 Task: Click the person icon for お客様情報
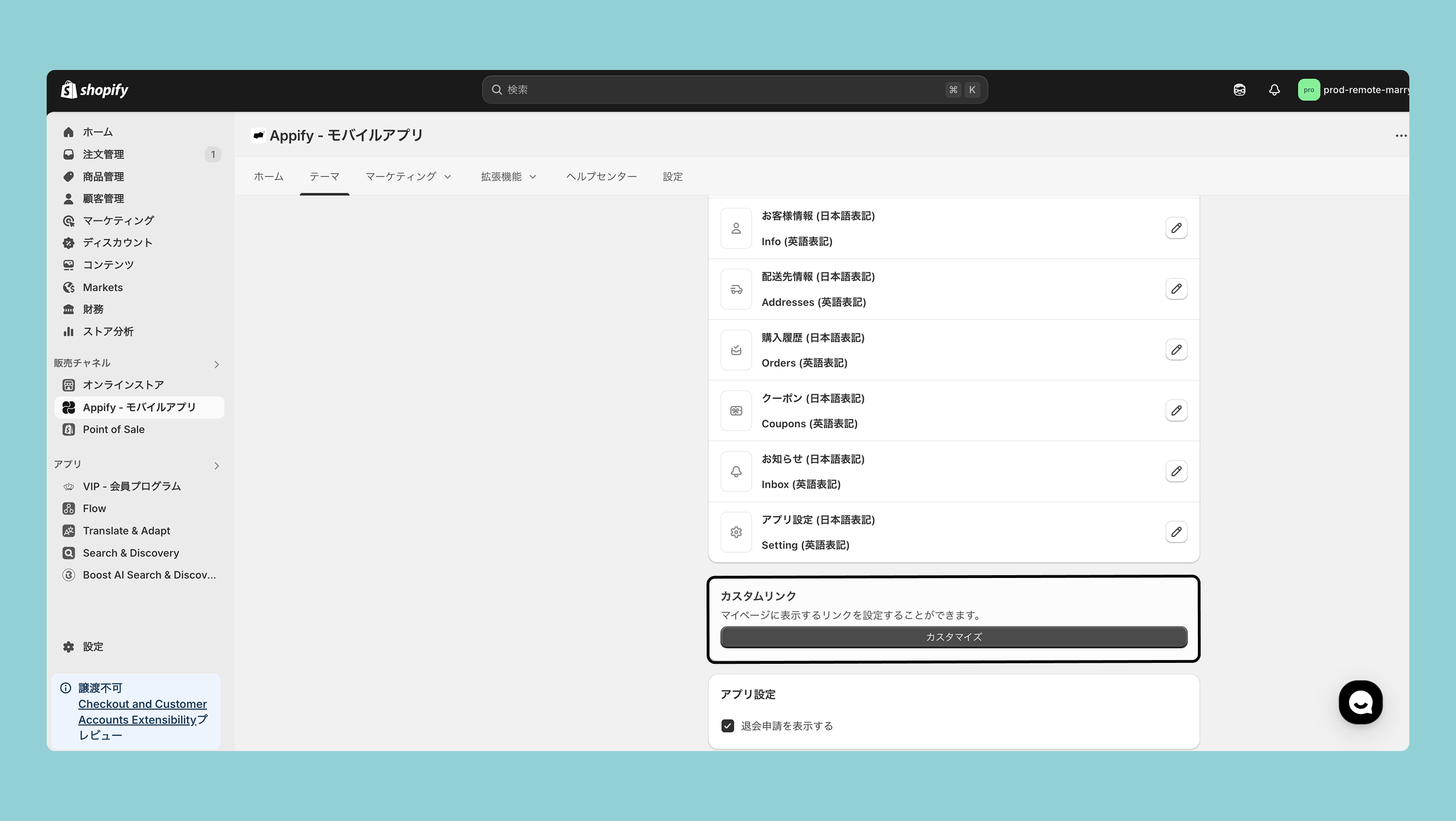pyautogui.click(x=736, y=228)
